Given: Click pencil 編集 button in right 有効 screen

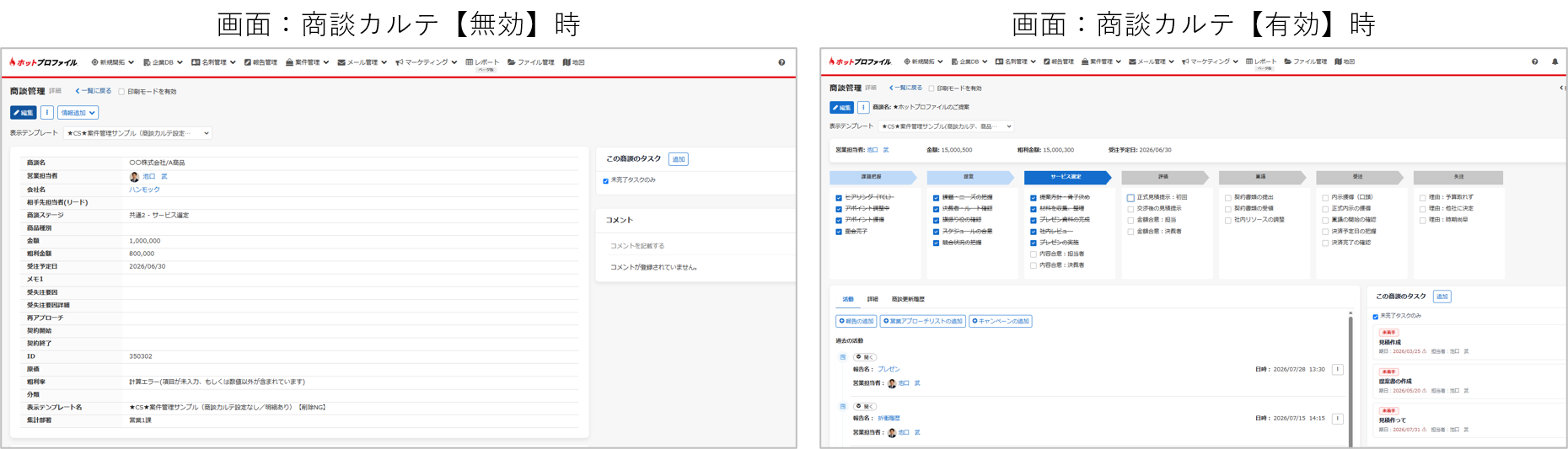Looking at the screenshot, I should tap(841, 108).
